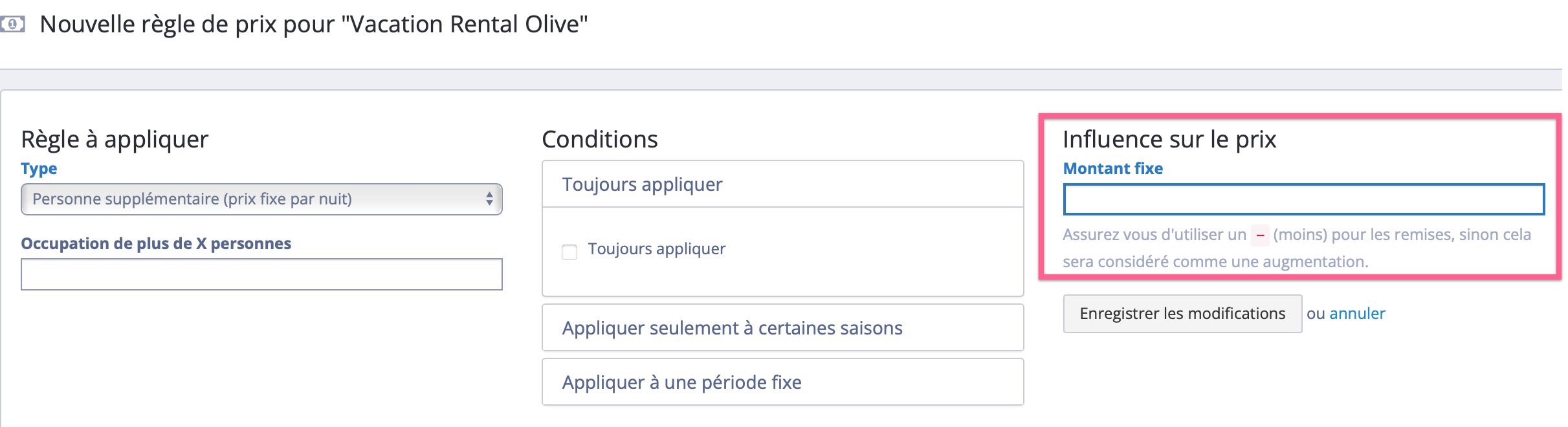This screenshot has height=427, width=1568.
Task: Click the Conditions section heading
Action: (600, 140)
